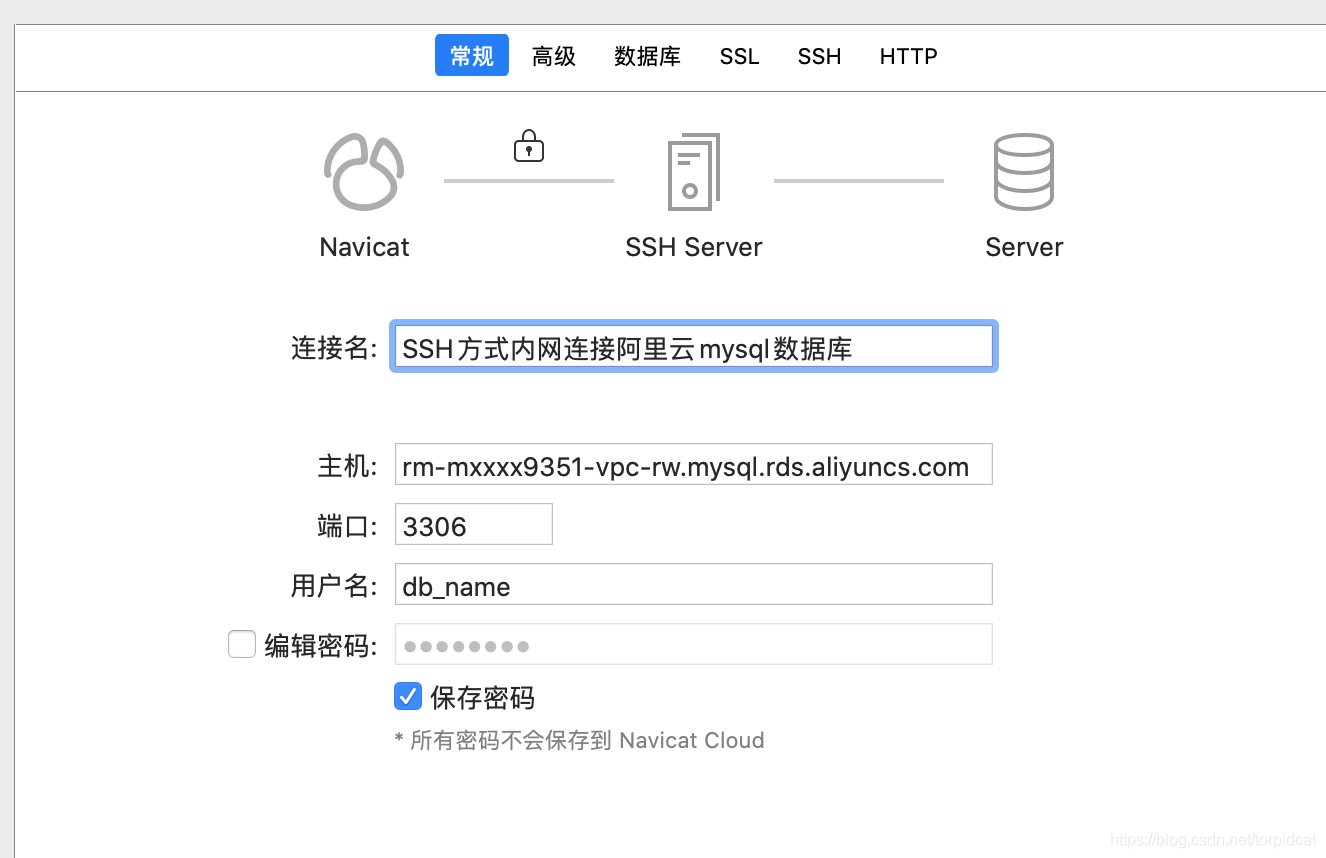
Task: Click the CSDN blog watermark link
Action: (1213, 840)
